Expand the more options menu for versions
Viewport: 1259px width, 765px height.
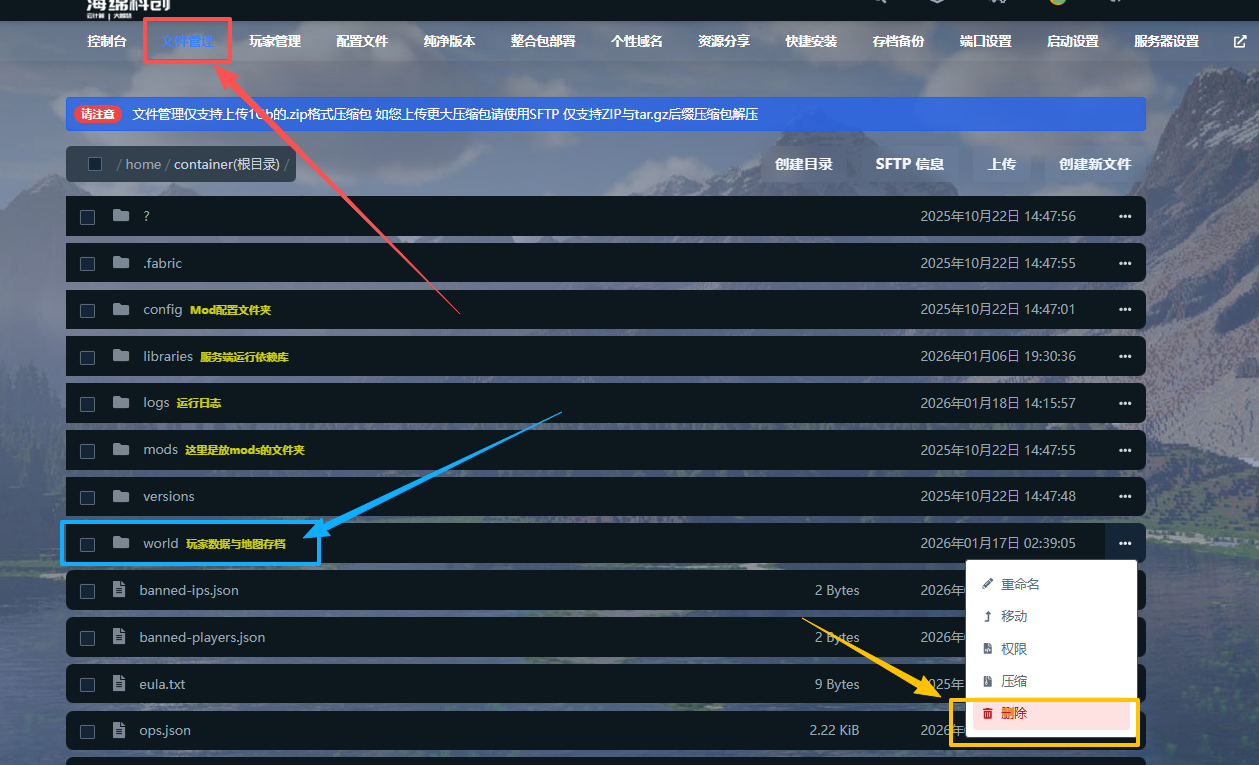(x=1125, y=496)
